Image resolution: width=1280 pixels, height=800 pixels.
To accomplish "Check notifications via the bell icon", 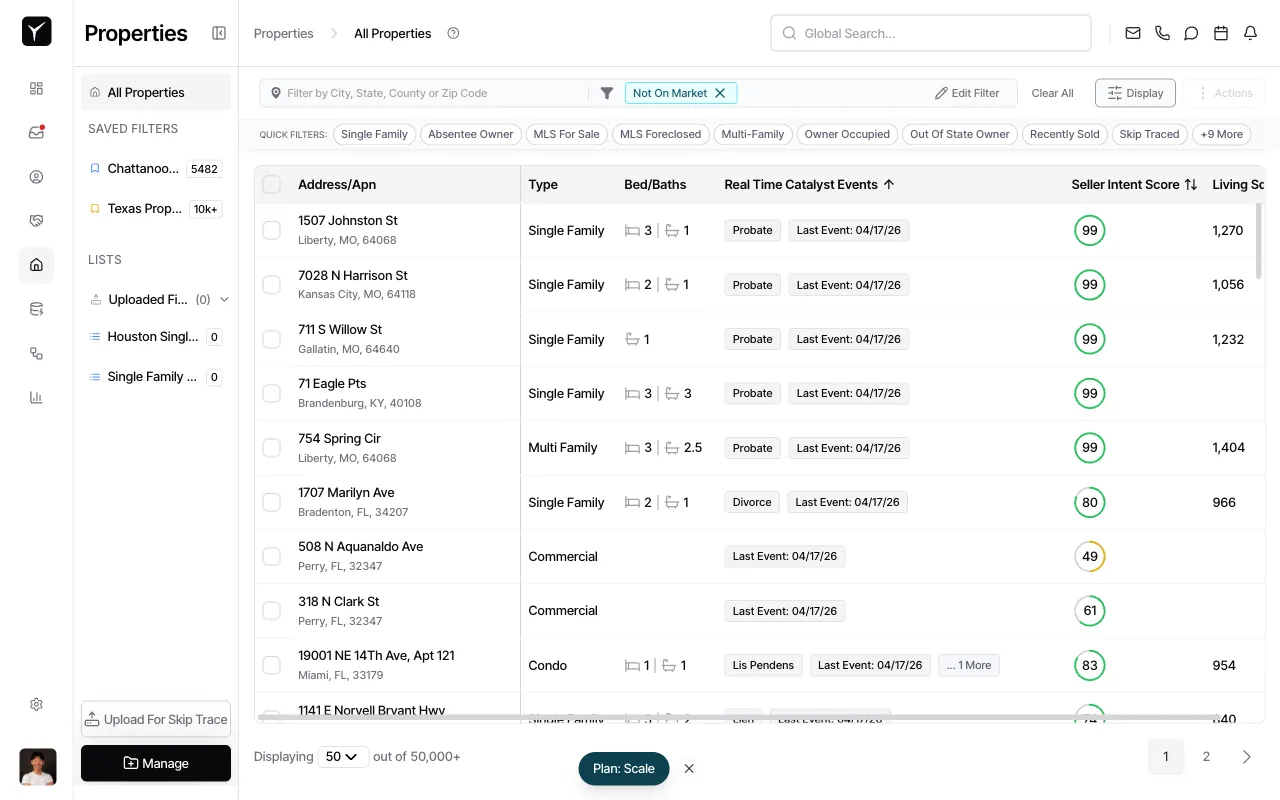I will [1250, 32].
